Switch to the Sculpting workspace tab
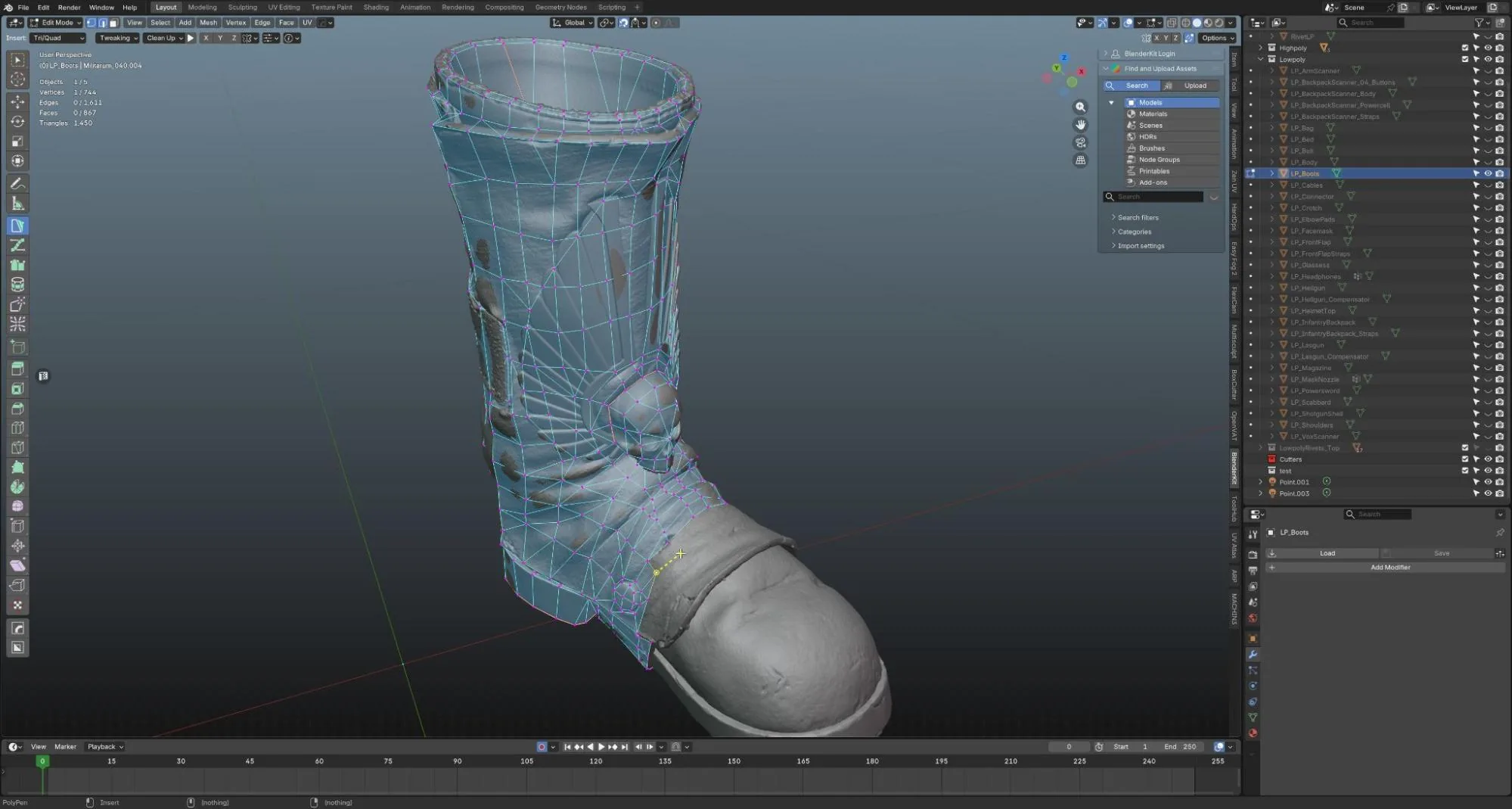Viewport: 1512px width, 809px height. tap(242, 7)
